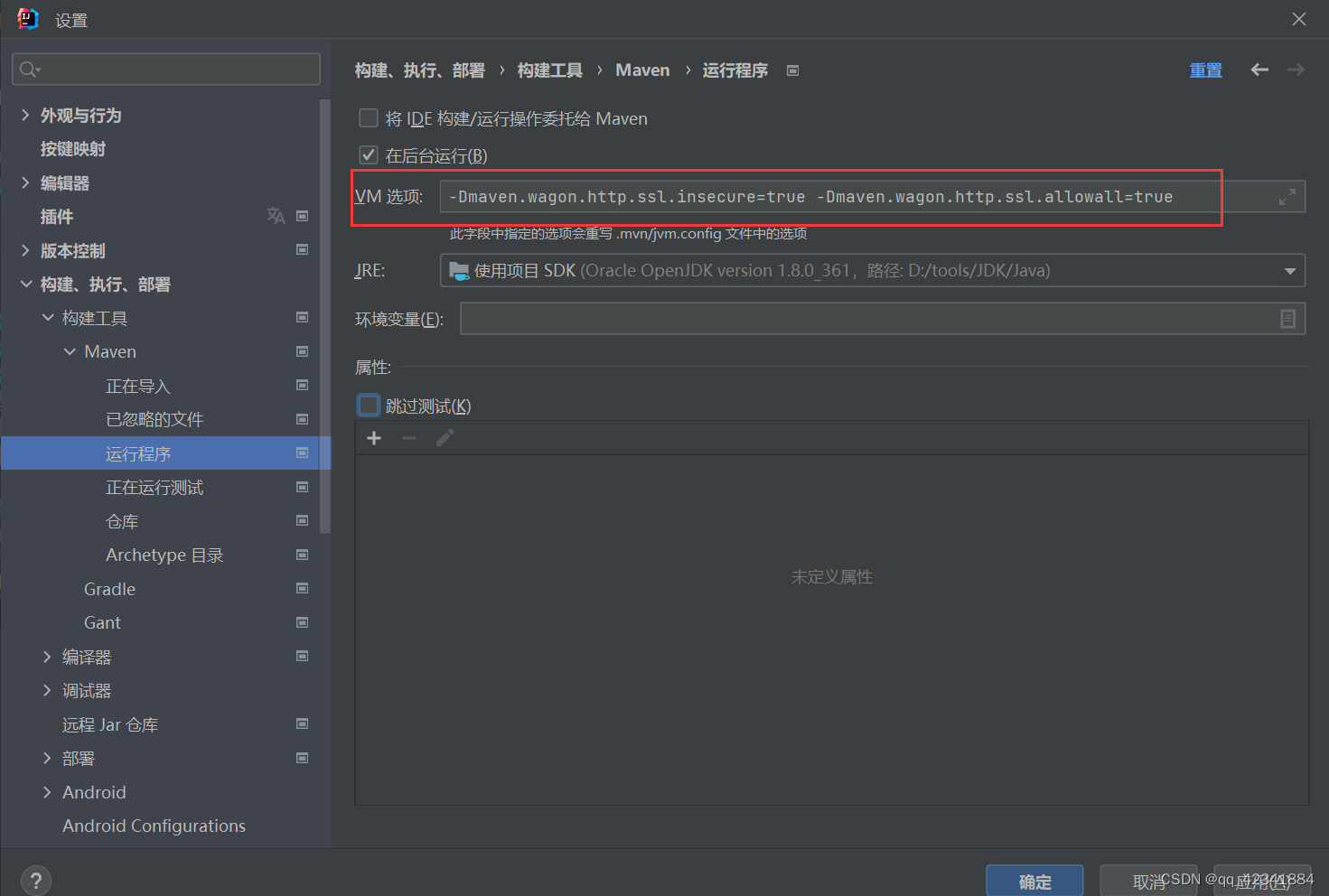Click project-level icon beside Gant
The height and width of the screenshot is (896, 1329).
pyautogui.click(x=303, y=622)
